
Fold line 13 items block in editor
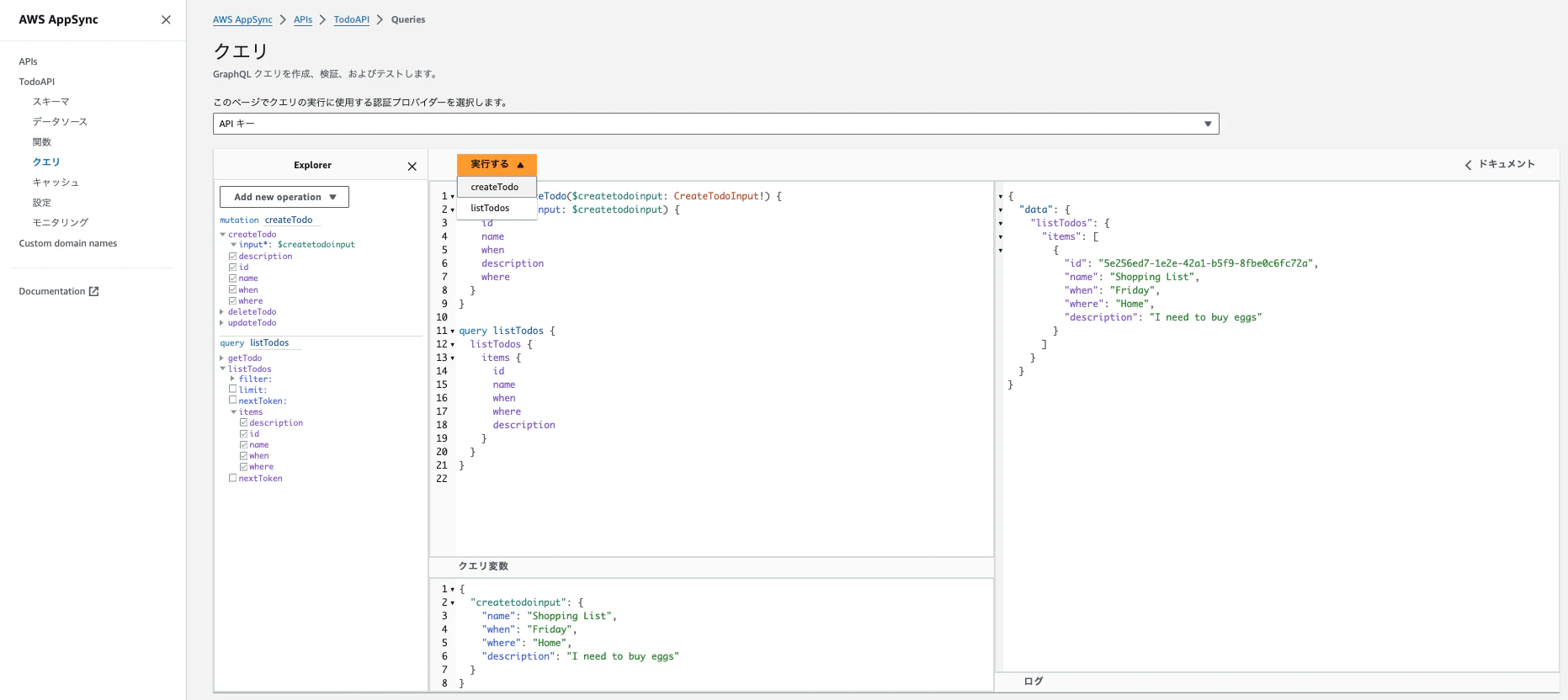coord(452,358)
